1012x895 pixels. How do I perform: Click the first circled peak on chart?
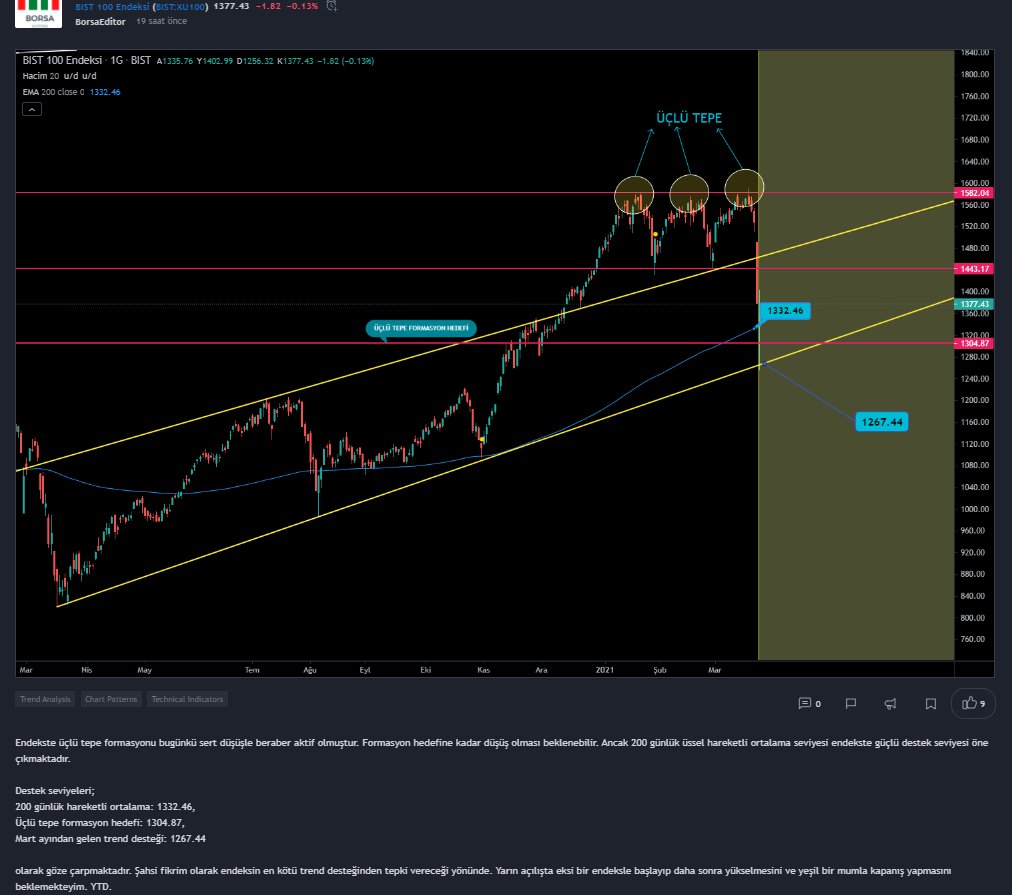(634, 195)
